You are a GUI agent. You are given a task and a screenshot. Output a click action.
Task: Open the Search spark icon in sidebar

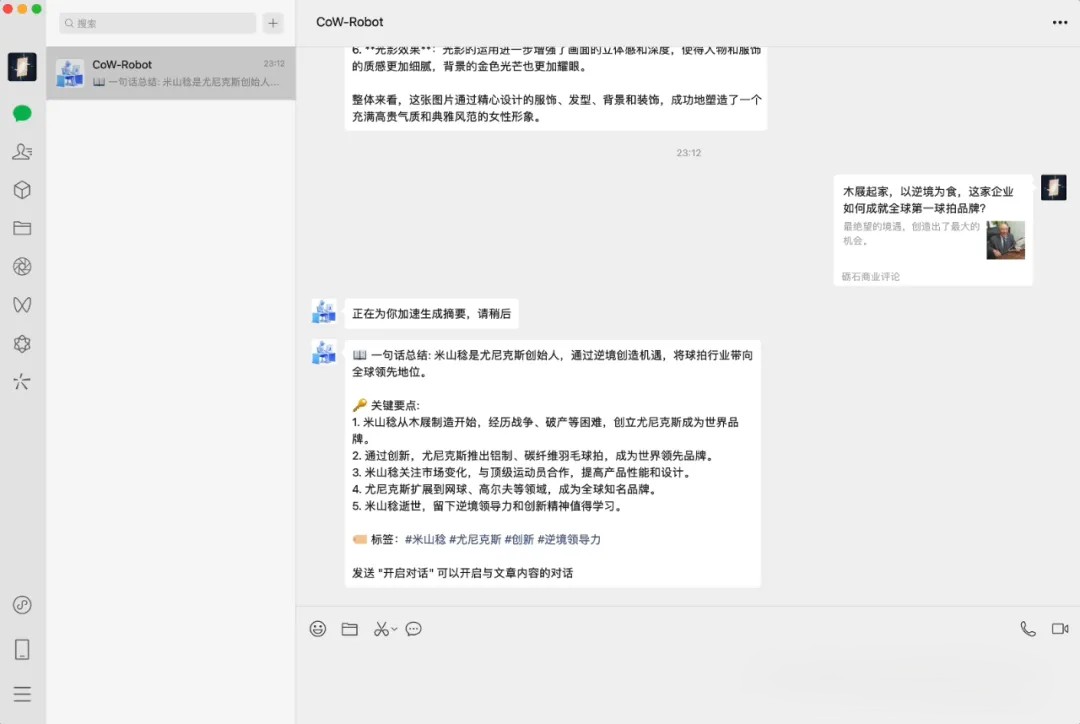(22, 382)
